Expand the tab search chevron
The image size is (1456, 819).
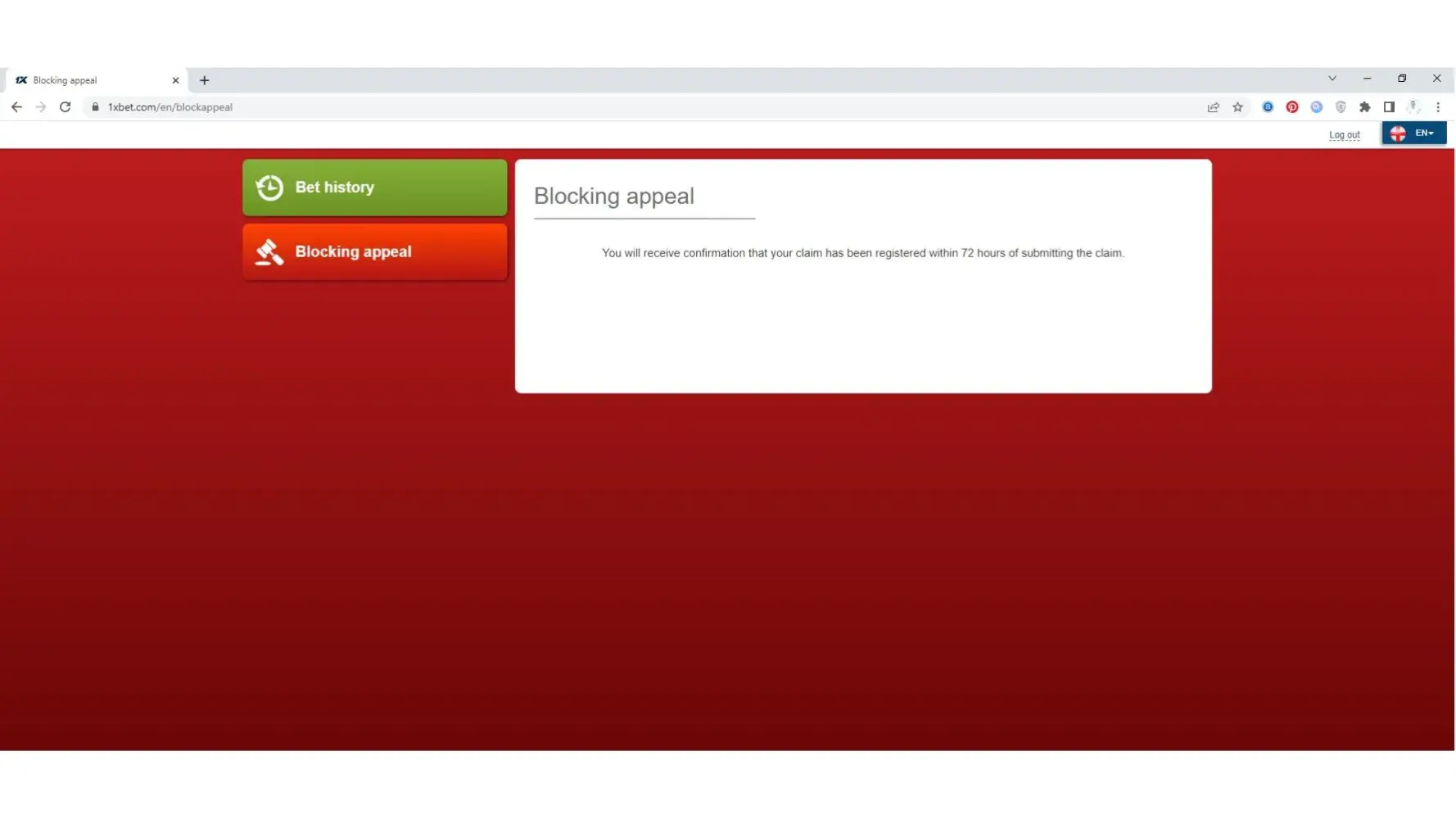(x=1332, y=79)
